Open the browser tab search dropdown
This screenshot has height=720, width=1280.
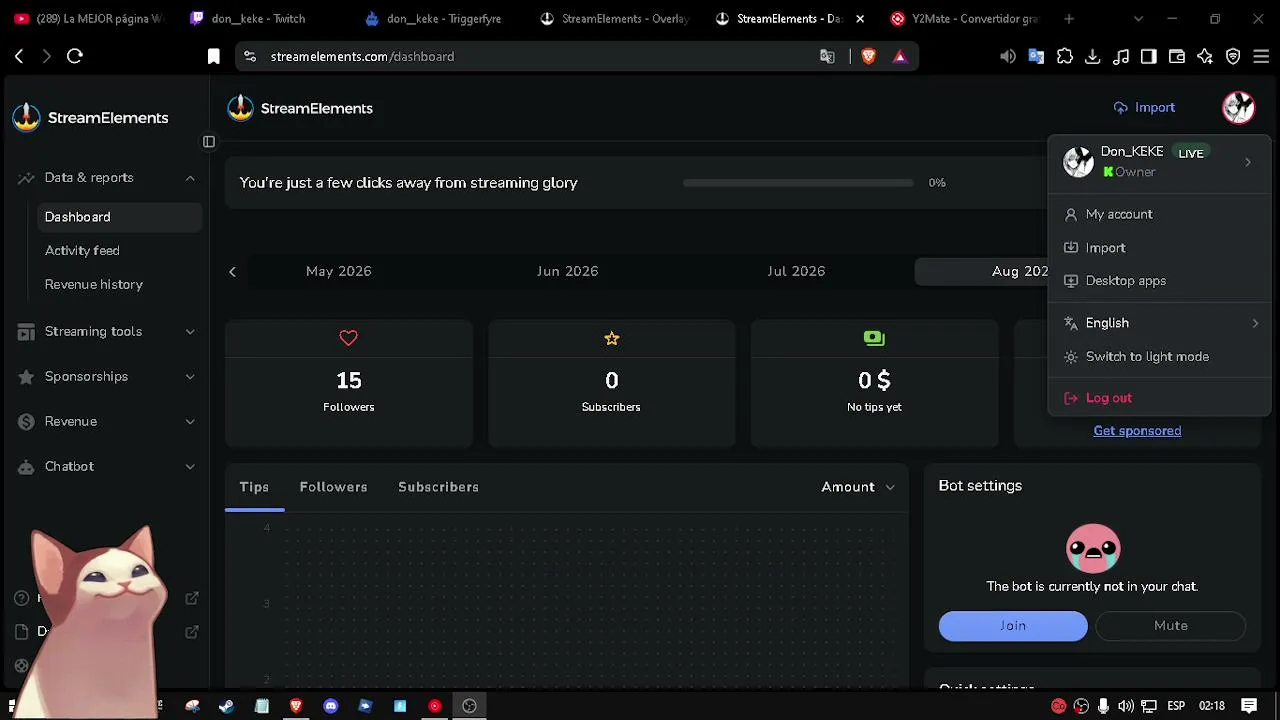pos(1138,19)
